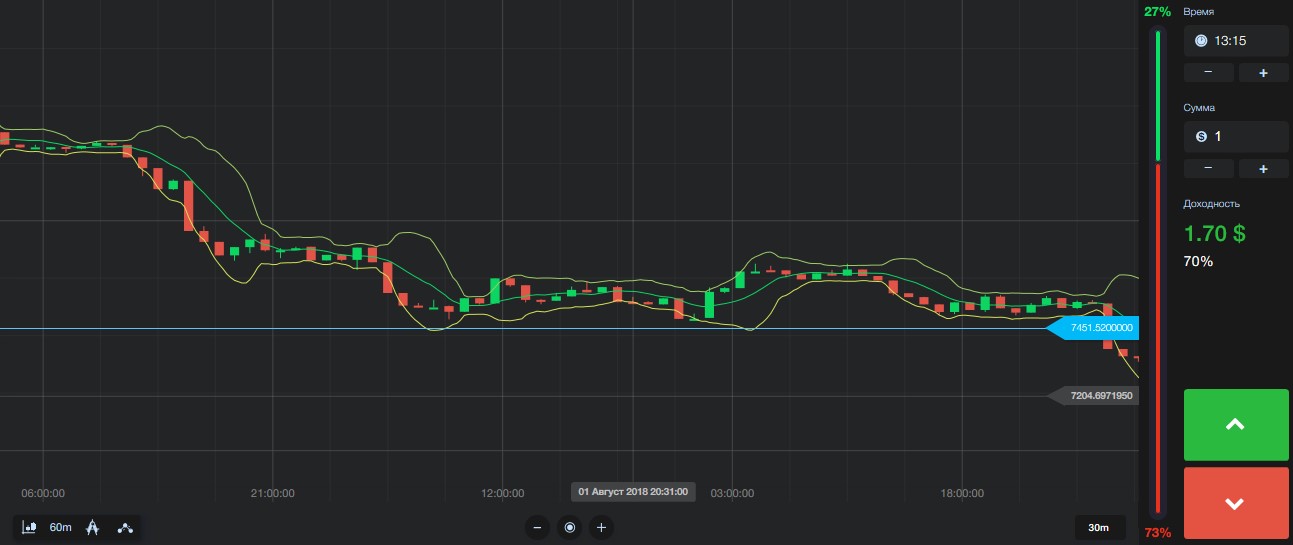Click the 70% payout percentage
Screen dimensions: 1293x545
[x=1199, y=261]
